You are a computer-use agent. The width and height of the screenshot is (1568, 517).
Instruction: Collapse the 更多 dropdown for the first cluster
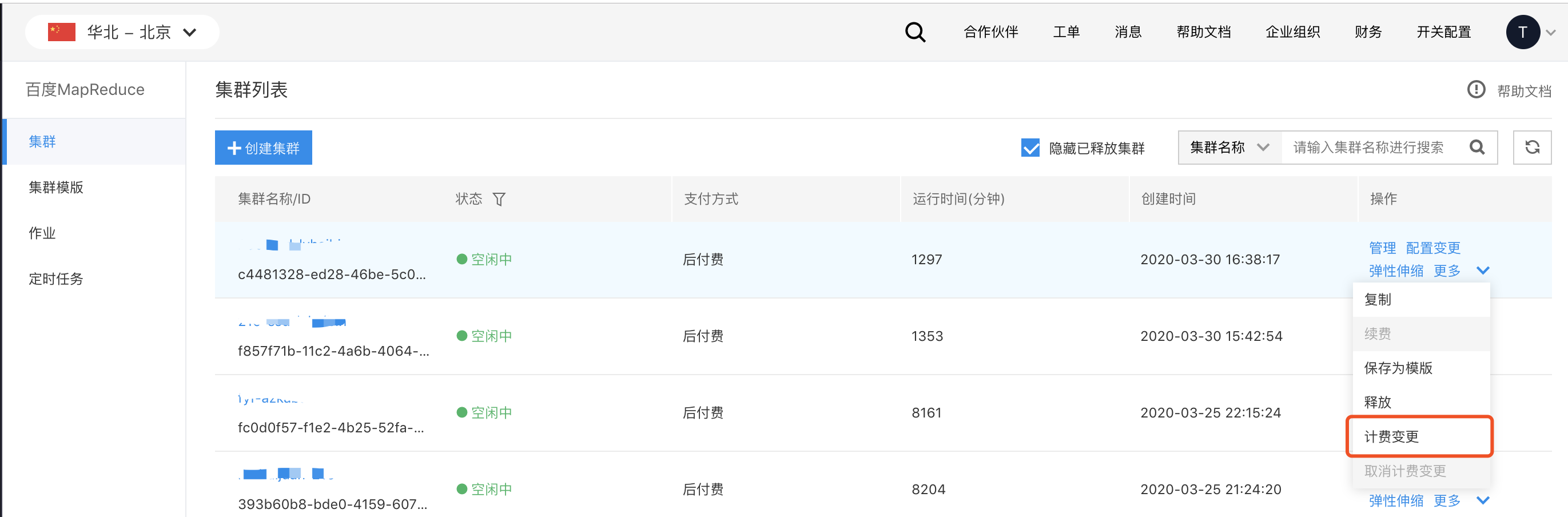1461,271
